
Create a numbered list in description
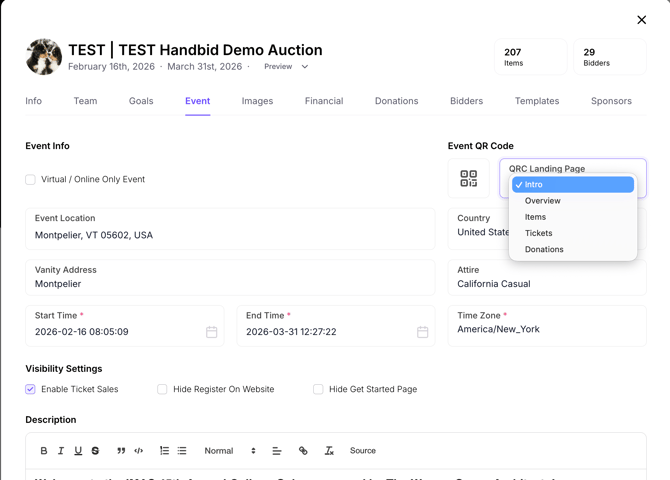point(165,451)
